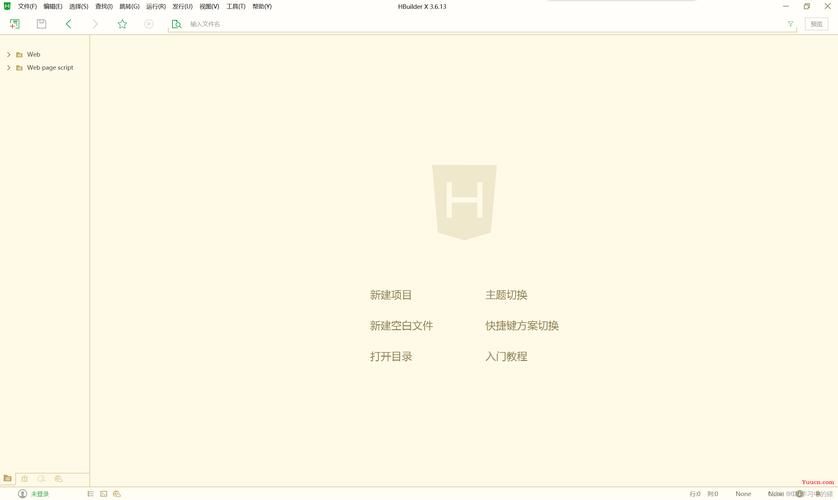
Task: Click the None syntax label in status bar
Action: pos(743,494)
